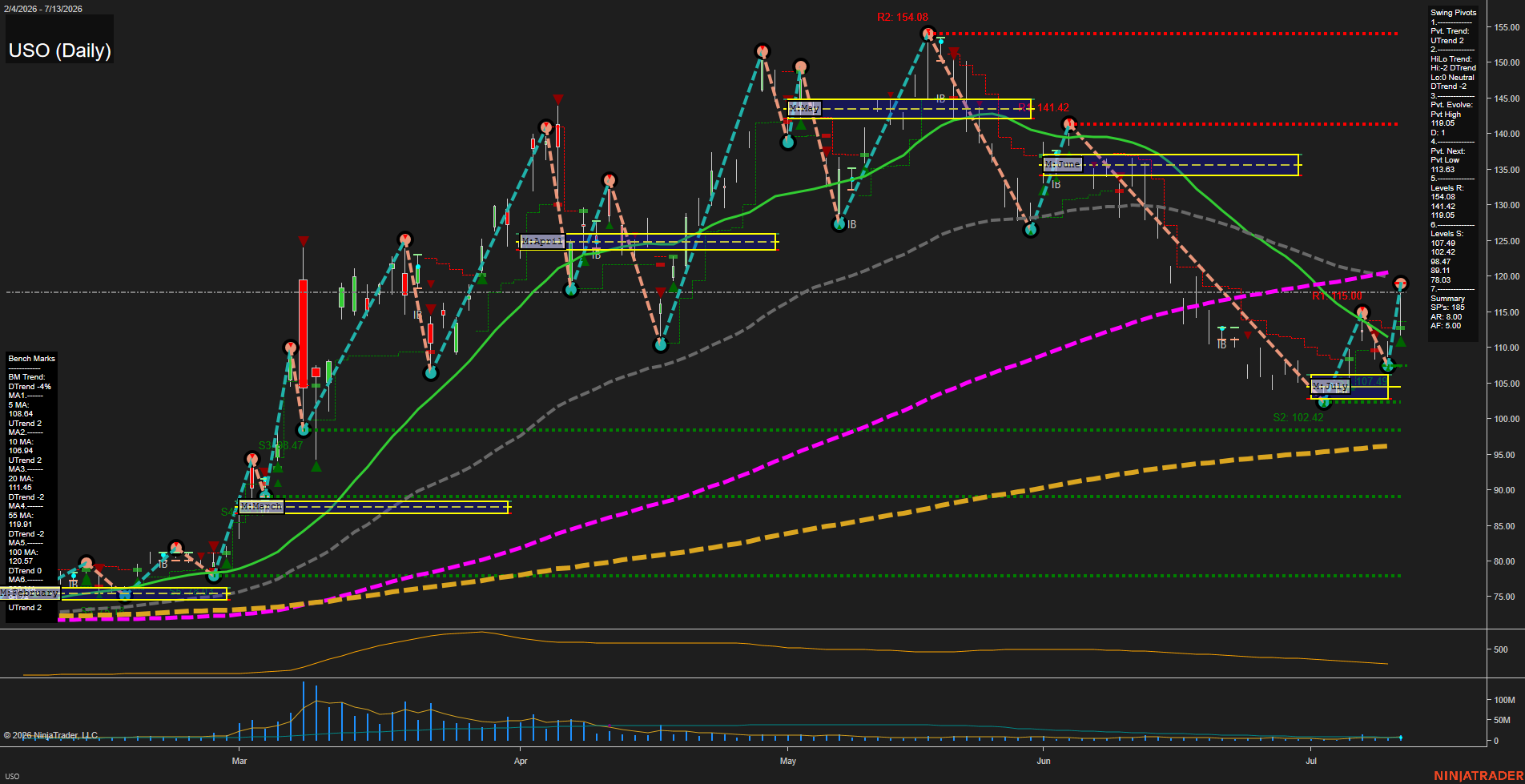
Task: Click the 155.00 price axis label
Action: pyautogui.click(x=1506, y=27)
